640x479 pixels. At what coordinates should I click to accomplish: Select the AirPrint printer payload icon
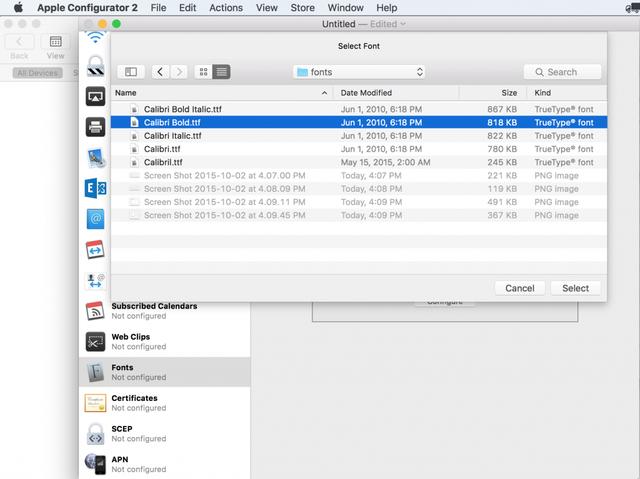click(95, 127)
